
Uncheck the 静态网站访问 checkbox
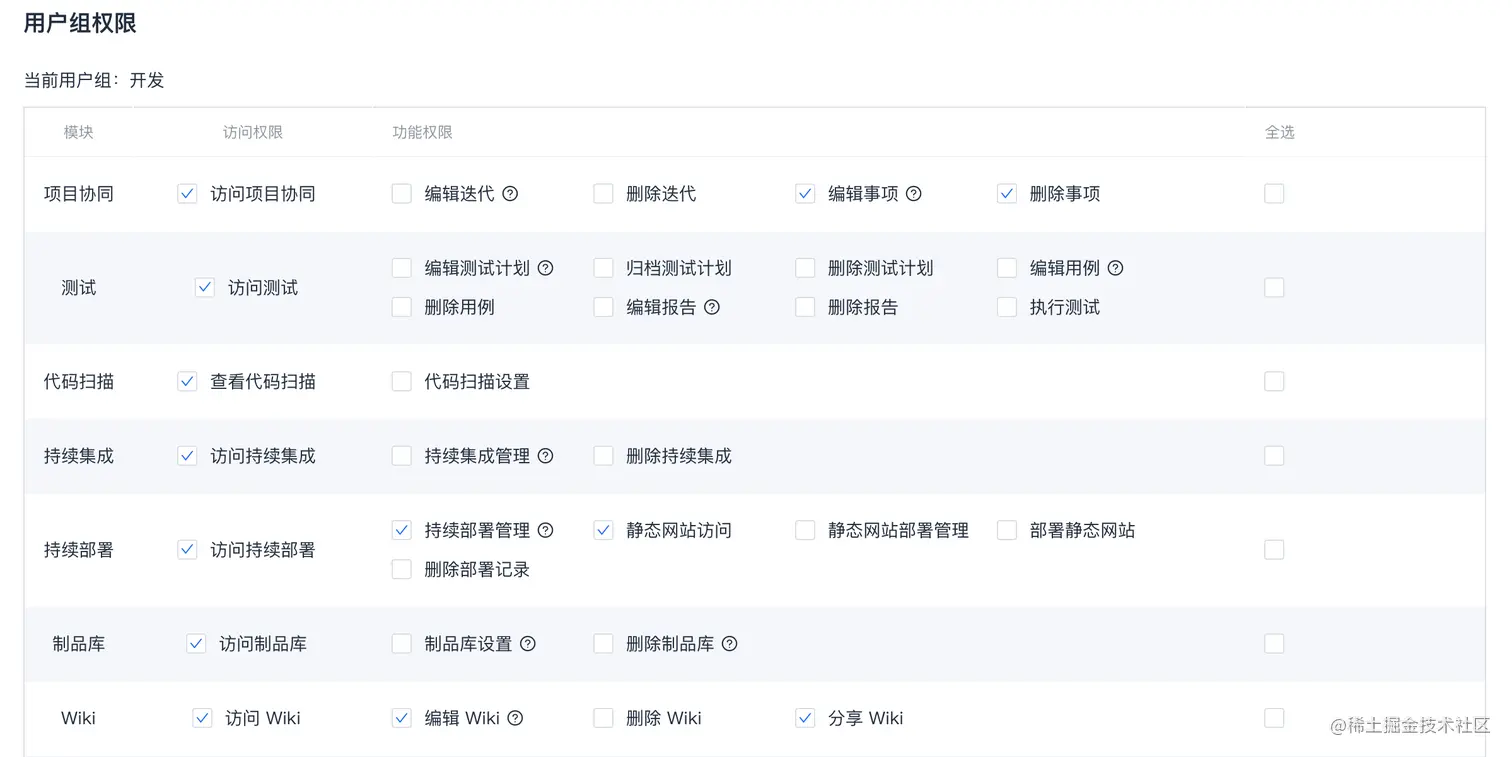(603, 530)
